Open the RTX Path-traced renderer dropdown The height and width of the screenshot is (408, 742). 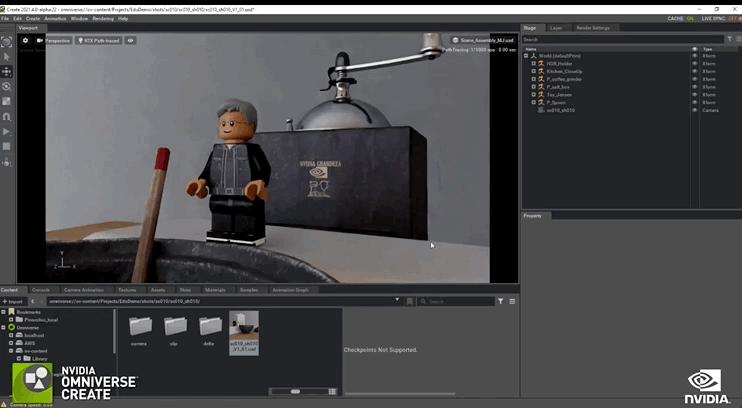(x=100, y=41)
